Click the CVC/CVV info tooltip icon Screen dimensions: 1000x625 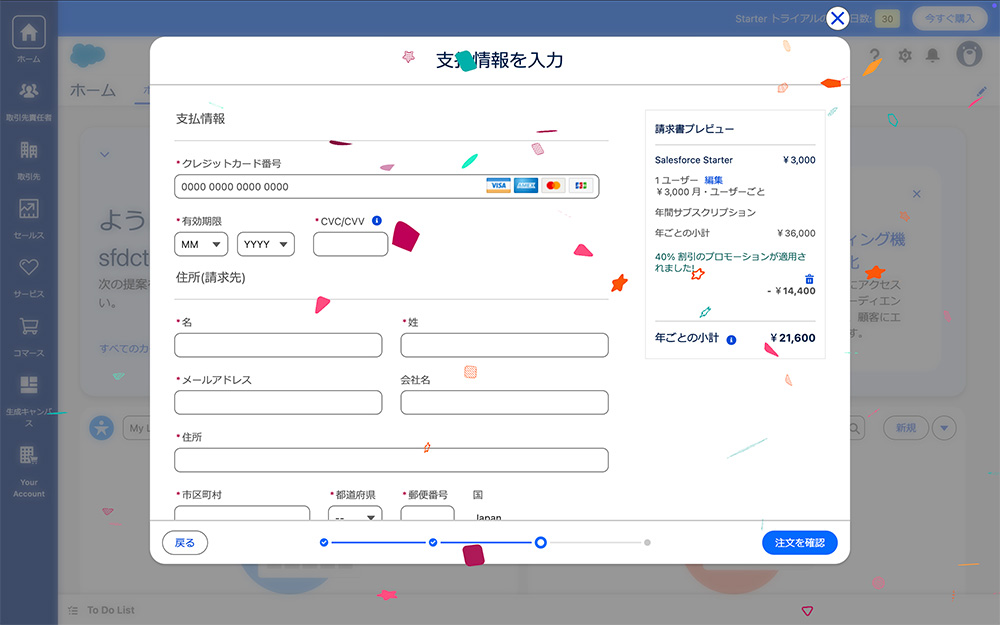[377, 221]
